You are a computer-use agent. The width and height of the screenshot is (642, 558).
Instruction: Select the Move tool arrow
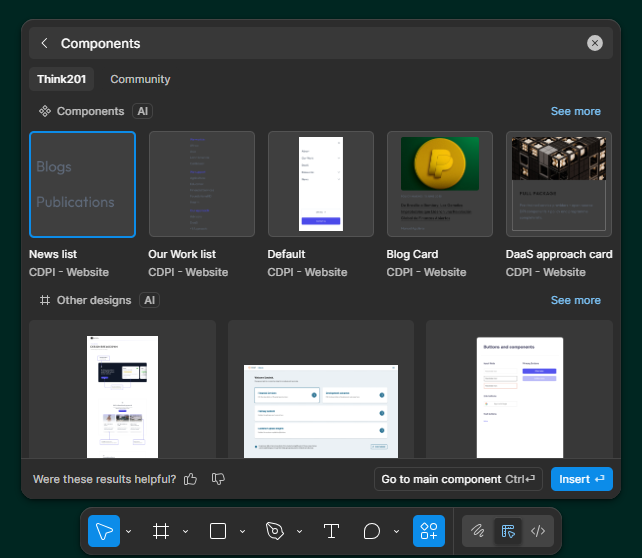pos(104,531)
